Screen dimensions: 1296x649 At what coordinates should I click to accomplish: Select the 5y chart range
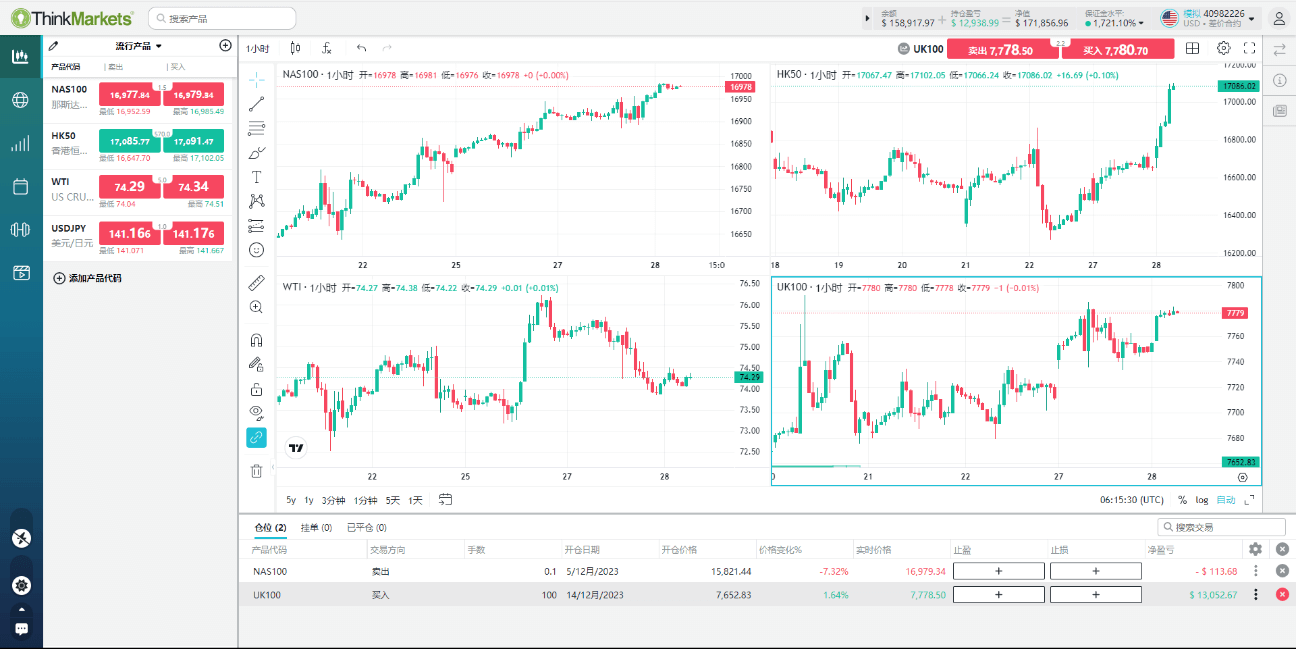tap(291, 500)
